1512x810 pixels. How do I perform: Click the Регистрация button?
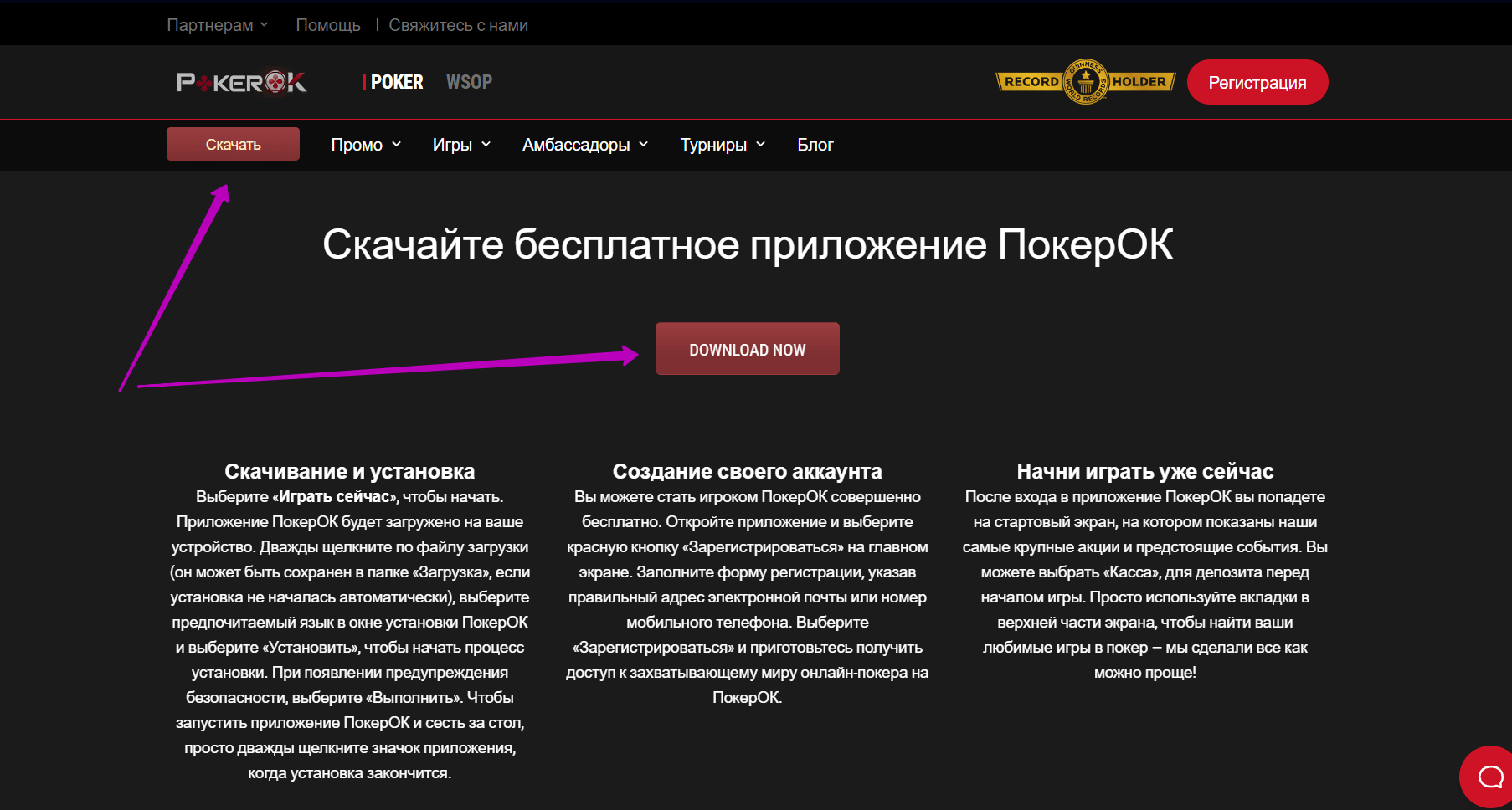click(x=1257, y=82)
